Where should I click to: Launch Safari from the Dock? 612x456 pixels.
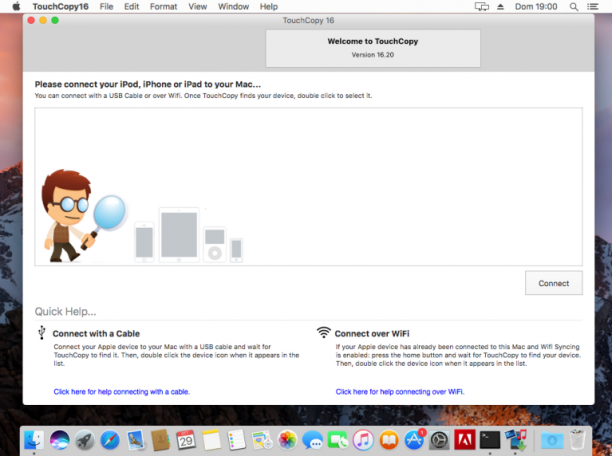point(110,440)
